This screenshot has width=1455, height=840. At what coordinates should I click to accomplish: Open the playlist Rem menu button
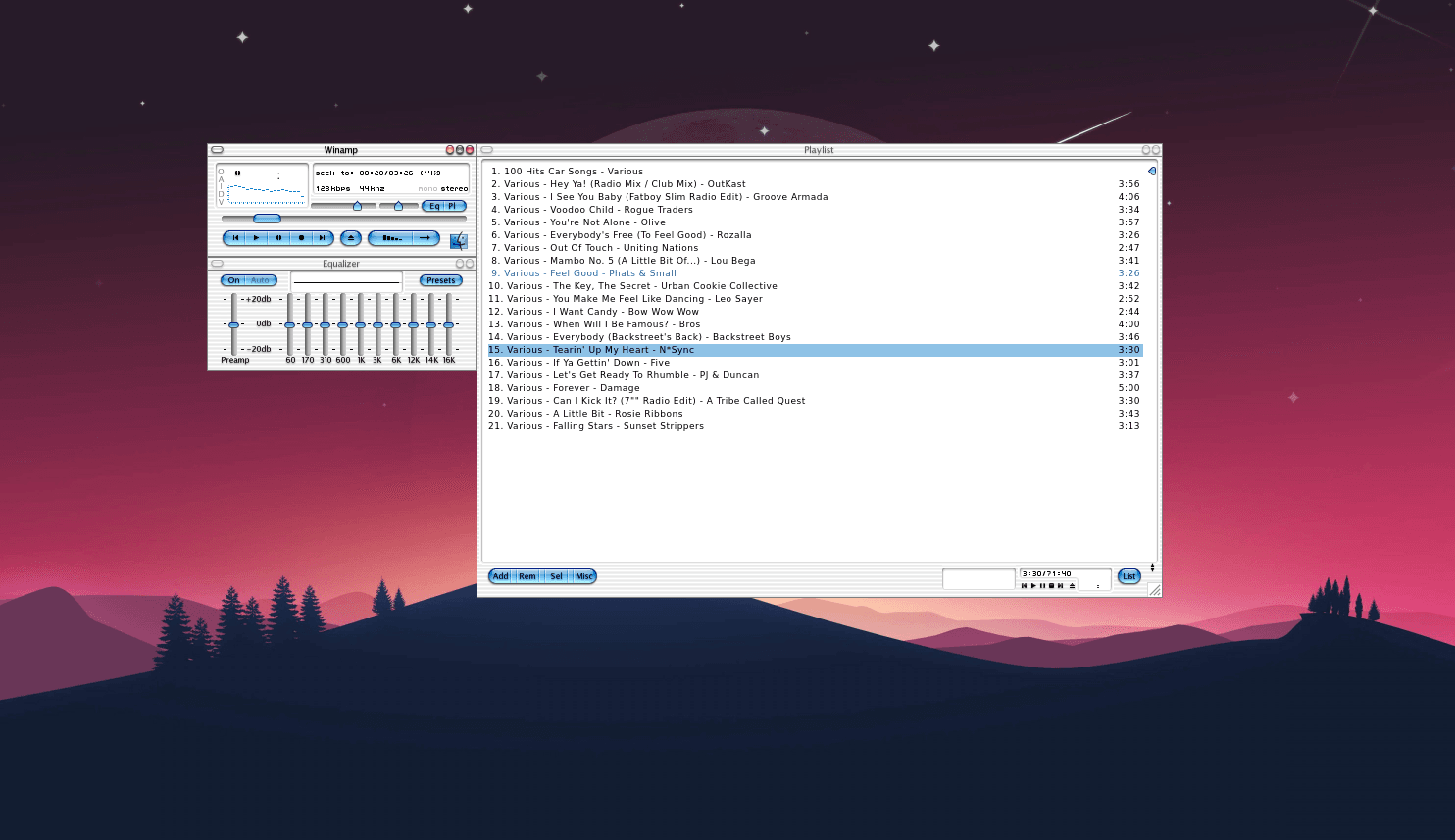pos(527,576)
